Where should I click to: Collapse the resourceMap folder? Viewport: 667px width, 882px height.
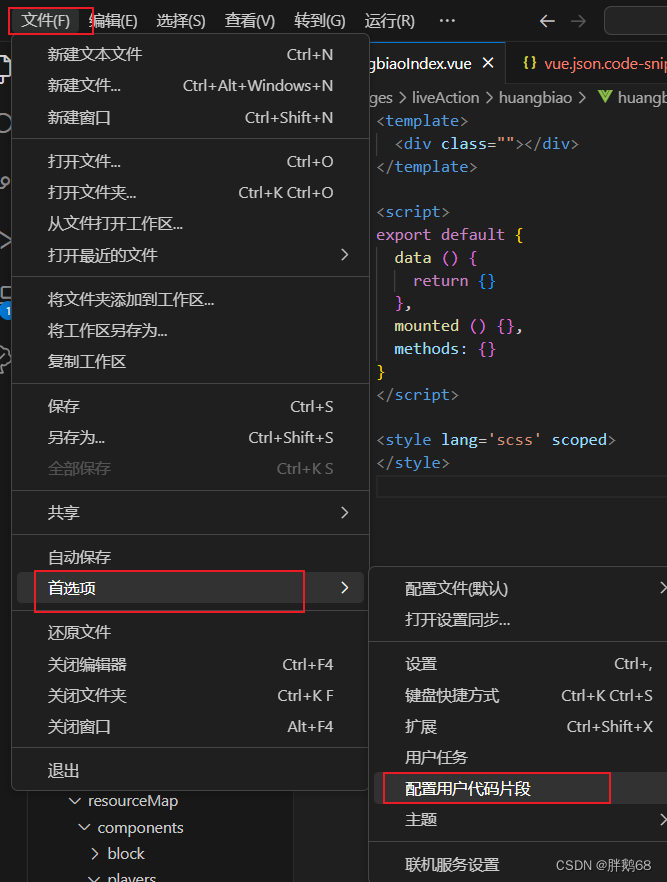(74, 800)
